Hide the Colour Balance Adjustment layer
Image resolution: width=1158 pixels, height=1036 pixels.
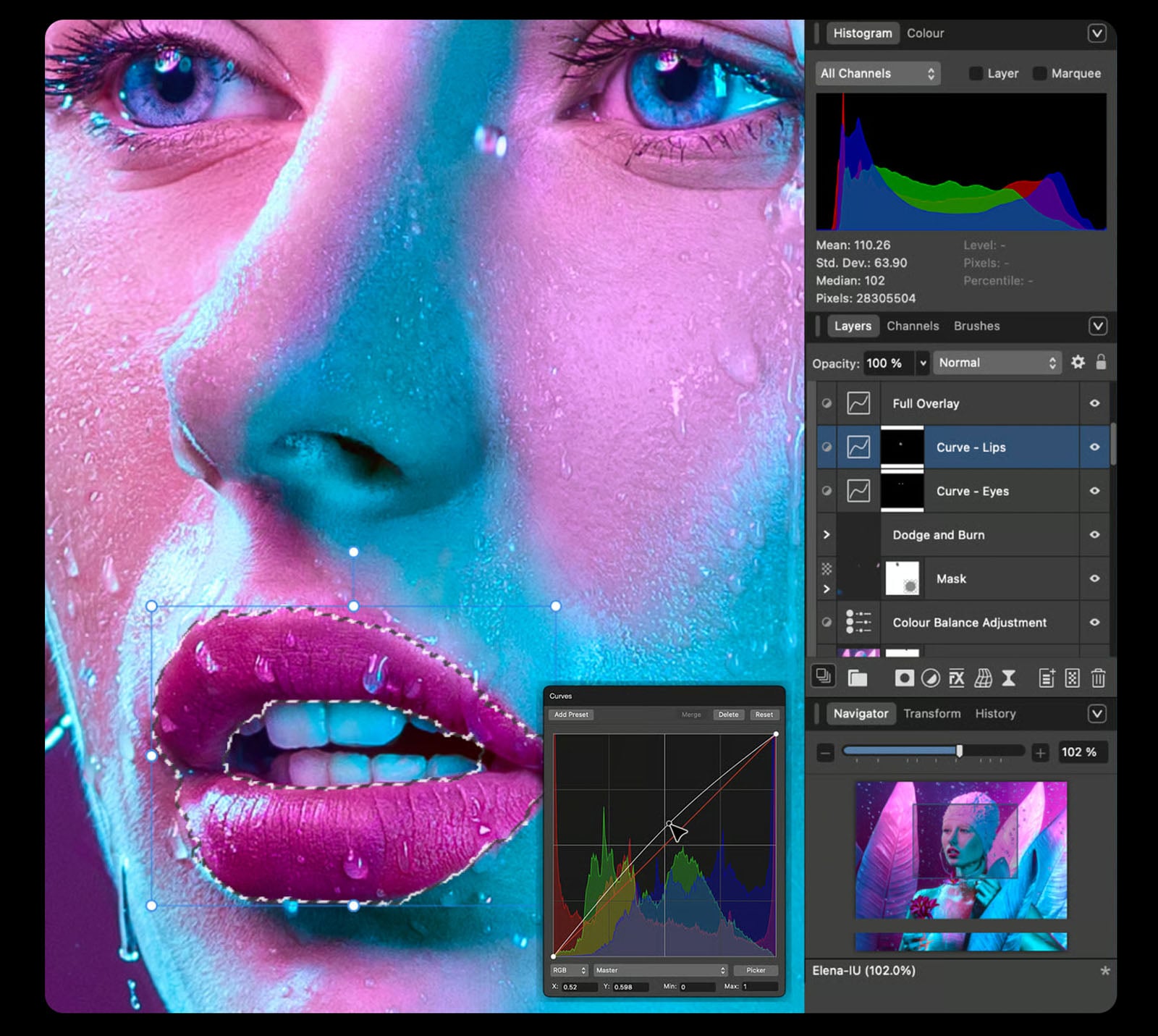(x=1094, y=622)
